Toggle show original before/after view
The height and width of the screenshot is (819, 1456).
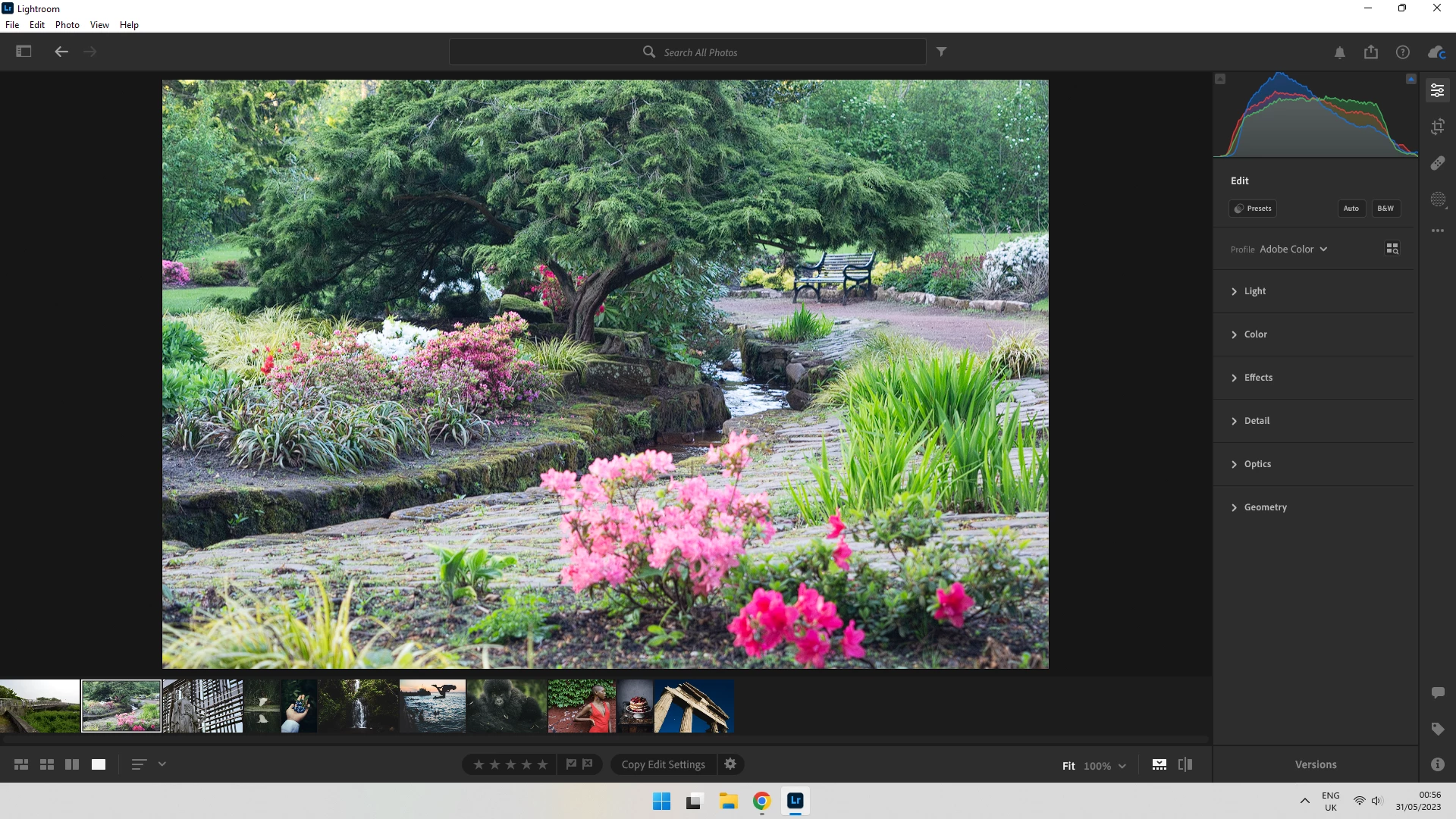tap(1185, 764)
